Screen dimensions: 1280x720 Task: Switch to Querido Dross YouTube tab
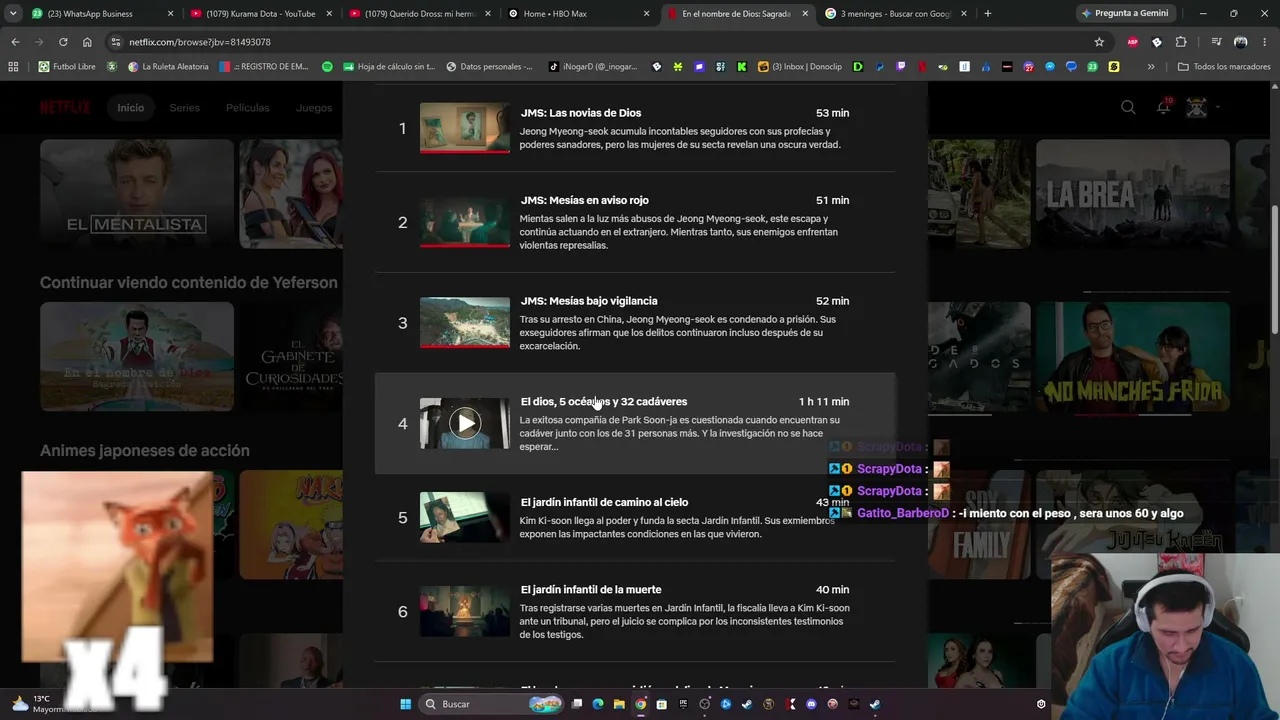422,14
